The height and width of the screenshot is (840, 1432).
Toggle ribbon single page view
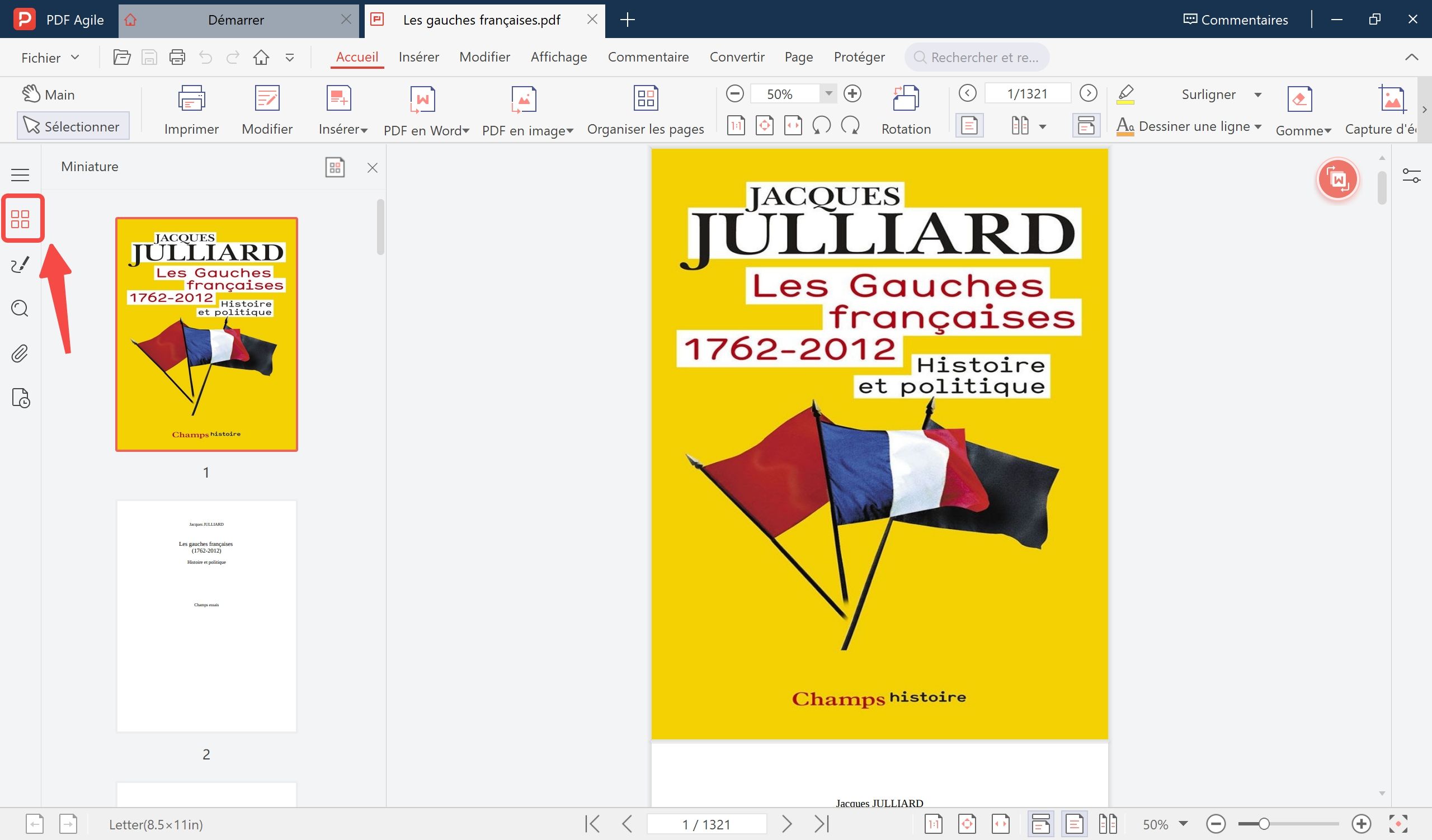tap(969, 125)
